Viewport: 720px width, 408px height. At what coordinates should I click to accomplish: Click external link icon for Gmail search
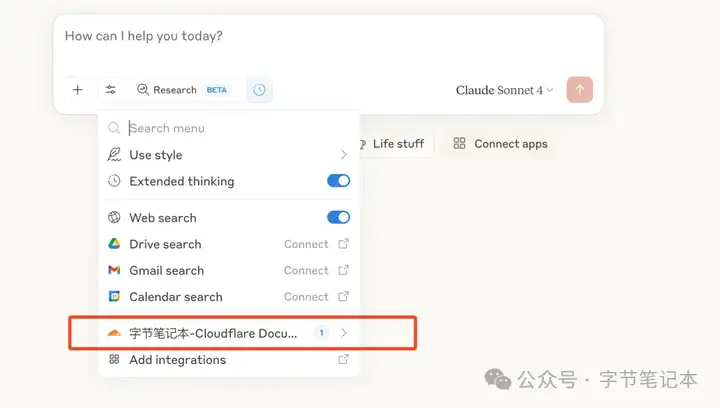click(x=343, y=270)
